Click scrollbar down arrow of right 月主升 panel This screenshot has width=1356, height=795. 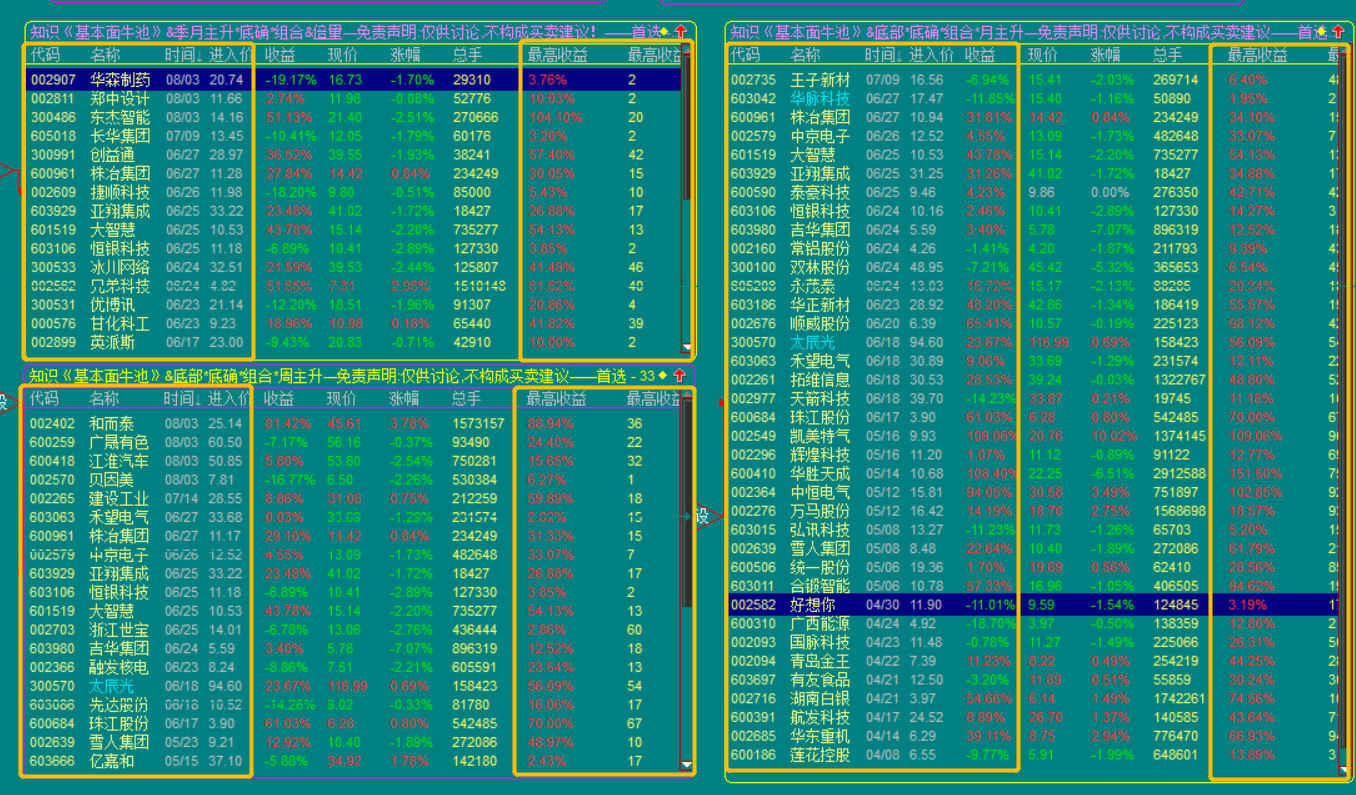pyautogui.click(x=1344, y=770)
